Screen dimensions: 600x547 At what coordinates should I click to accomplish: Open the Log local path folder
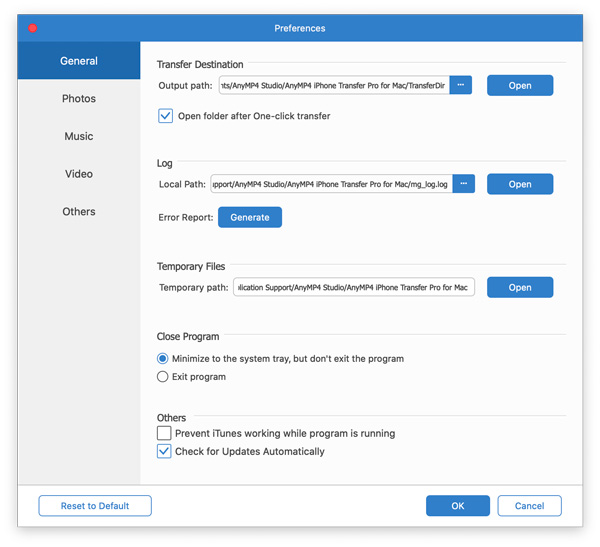tap(520, 184)
